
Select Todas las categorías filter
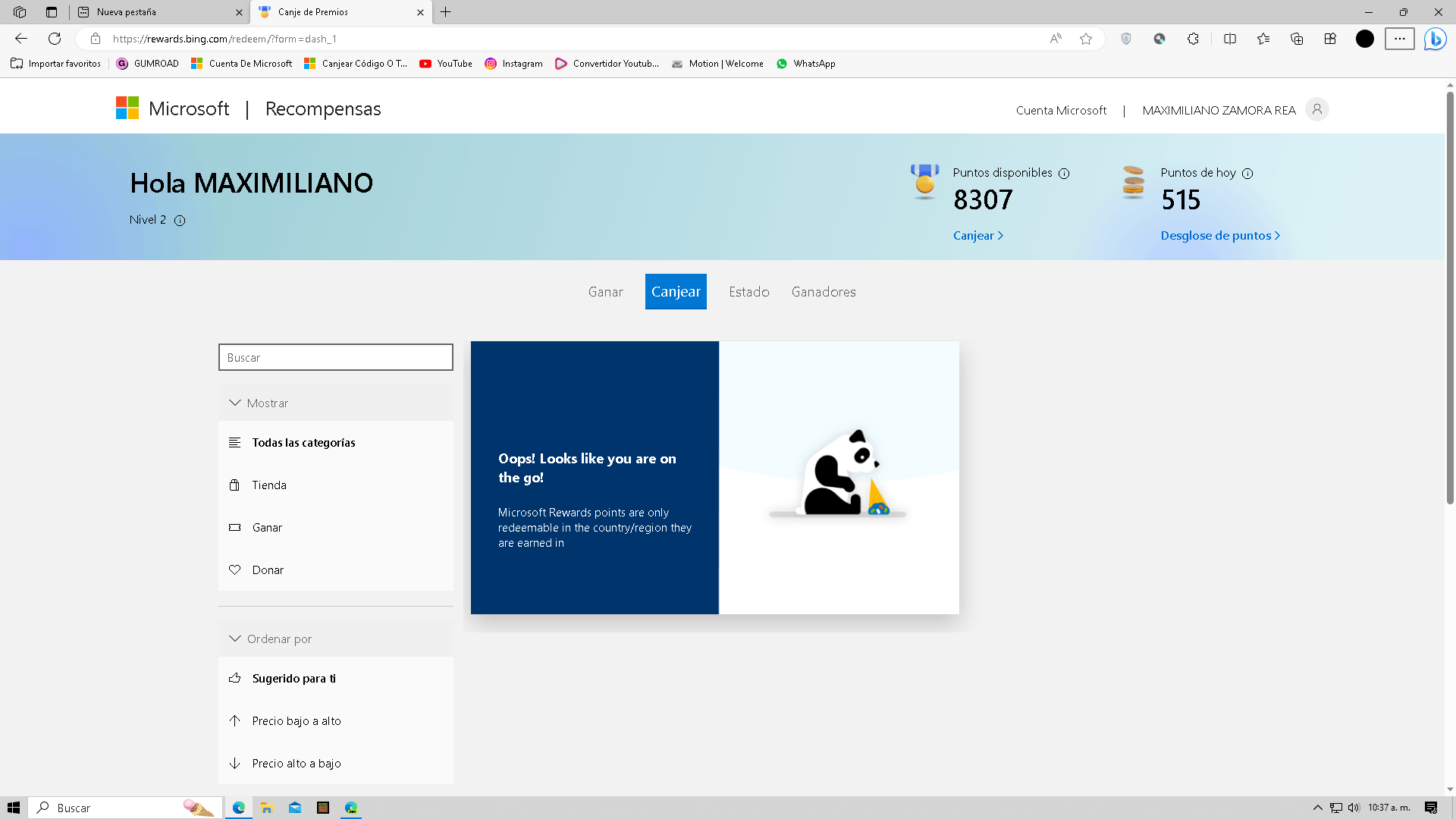click(336, 443)
